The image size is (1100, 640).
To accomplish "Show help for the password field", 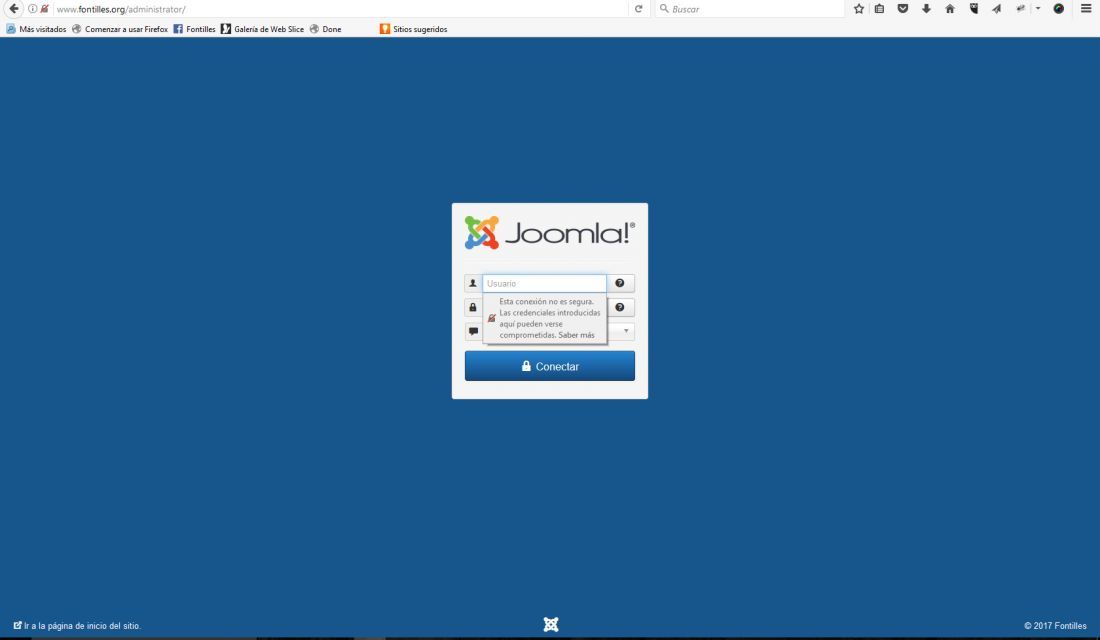I will coord(620,307).
